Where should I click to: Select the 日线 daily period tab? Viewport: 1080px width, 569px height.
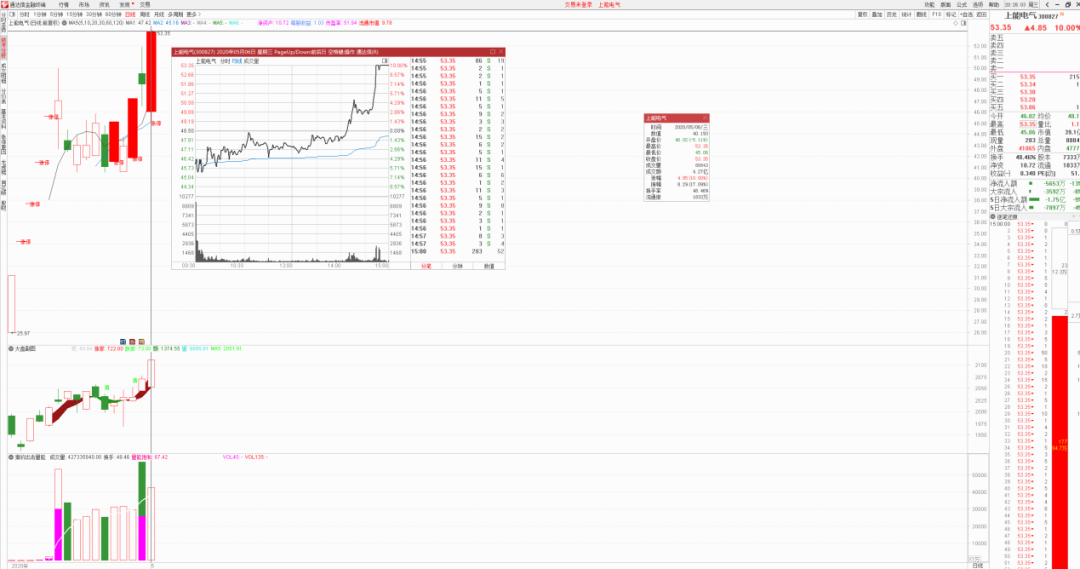pyautogui.click(x=130, y=14)
